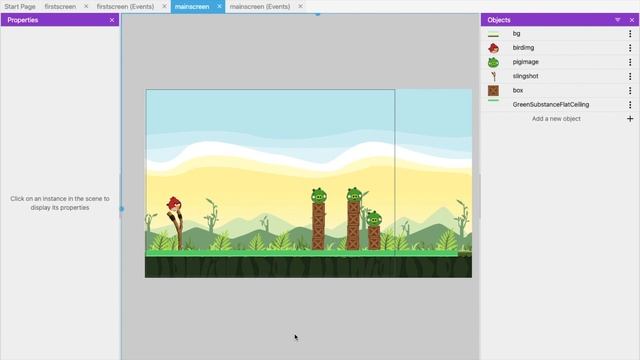Click the birdimg red bird icon
Screen dimensions: 640x360
pyautogui.click(x=493, y=48)
